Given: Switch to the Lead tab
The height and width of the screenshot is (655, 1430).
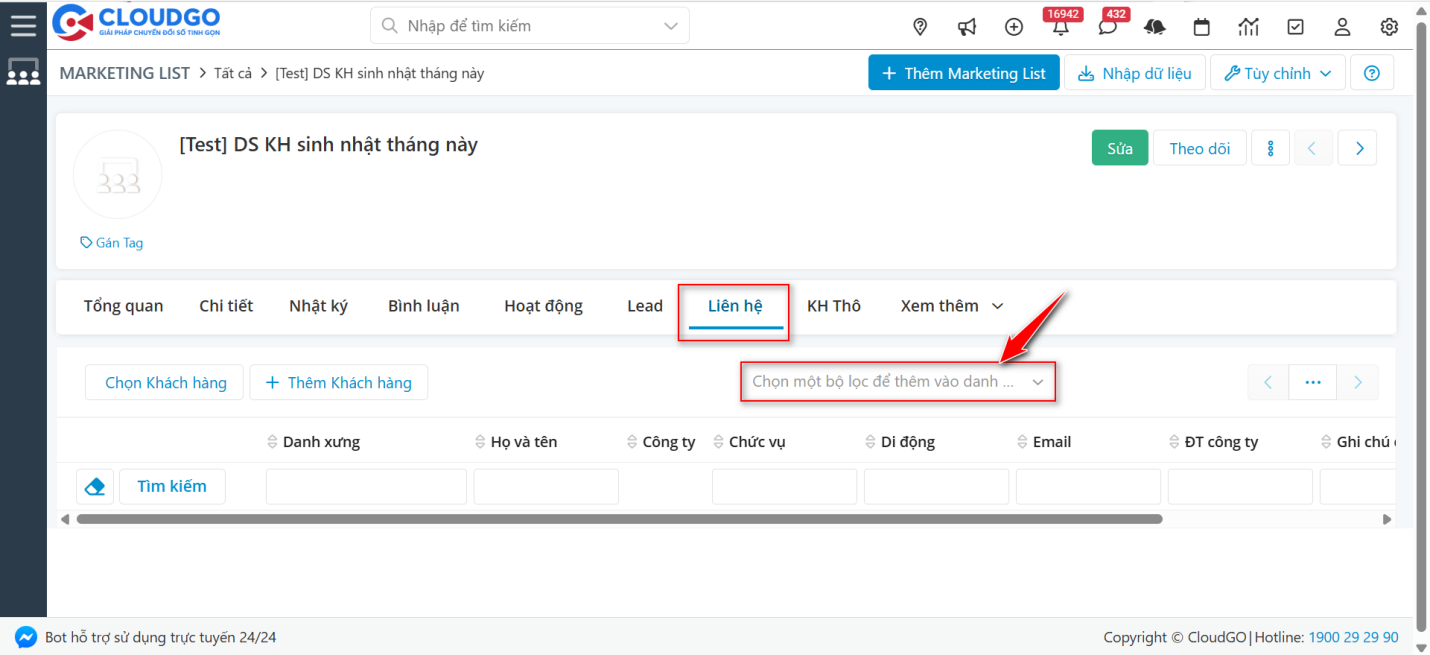Looking at the screenshot, I should tap(645, 306).
